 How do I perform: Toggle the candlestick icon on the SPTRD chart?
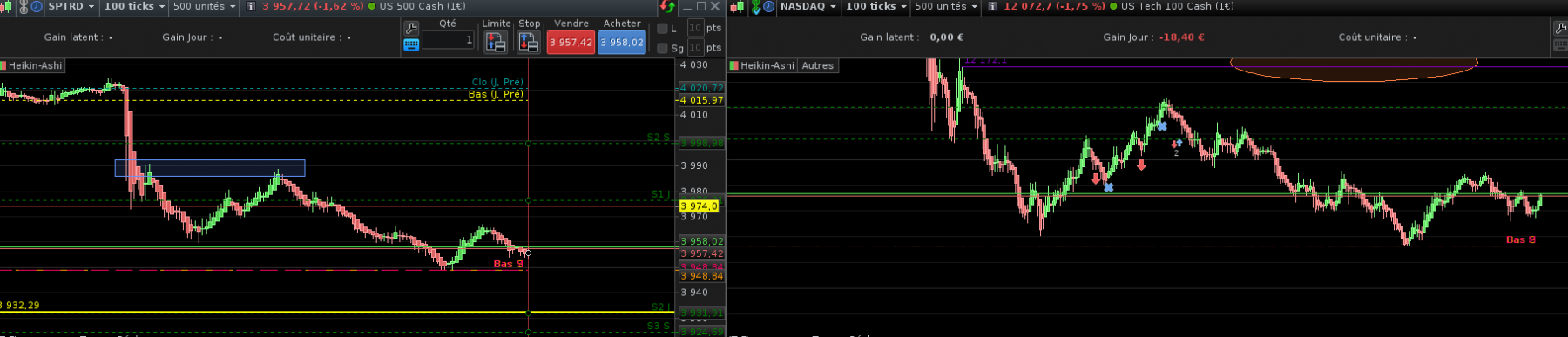7,6
